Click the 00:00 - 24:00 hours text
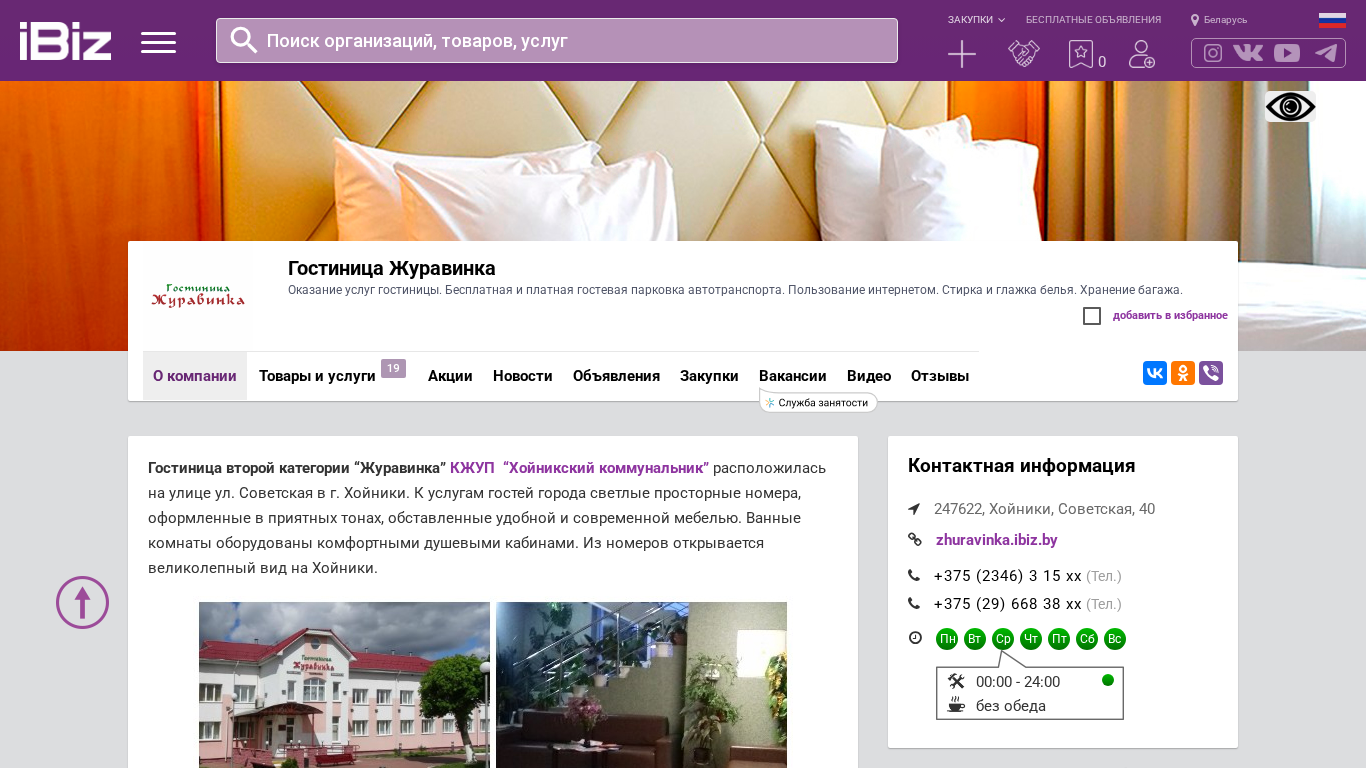This screenshot has width=1366, height=768. click(x=1018, y=682)
